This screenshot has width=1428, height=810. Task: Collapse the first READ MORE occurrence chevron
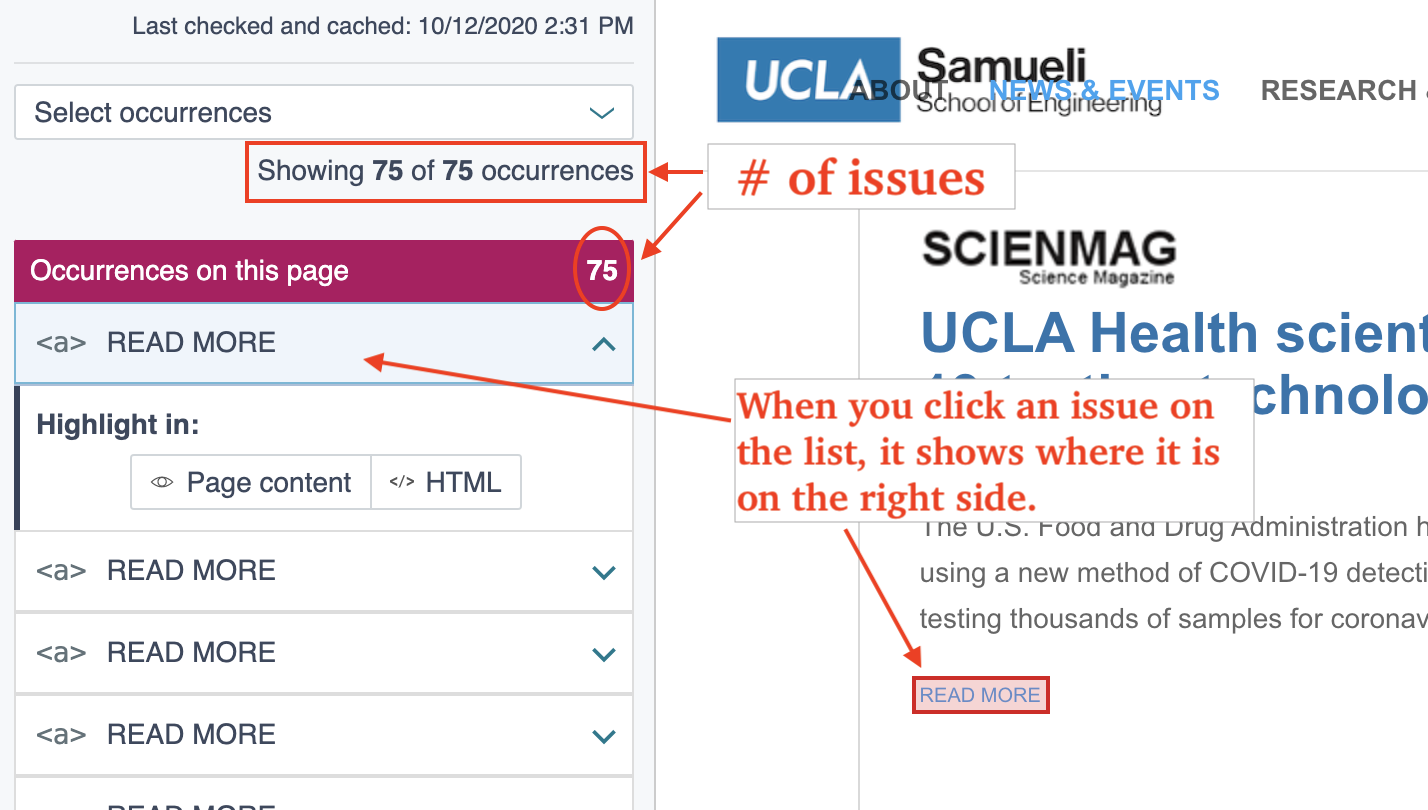pyautogui.click(x=603, y=344)
